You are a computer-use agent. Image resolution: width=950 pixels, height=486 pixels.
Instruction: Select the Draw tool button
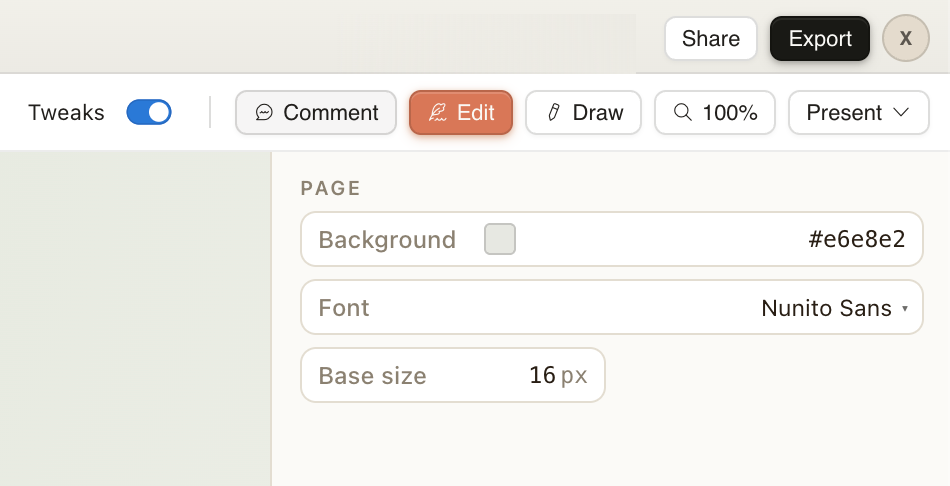pos(583,113)
